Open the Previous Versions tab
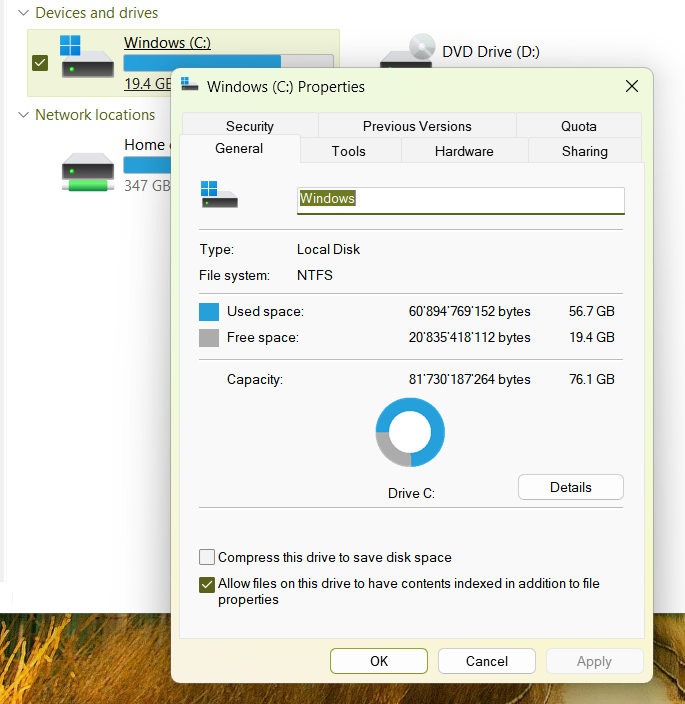The image size is (685, 704). [x=417, y=126]
